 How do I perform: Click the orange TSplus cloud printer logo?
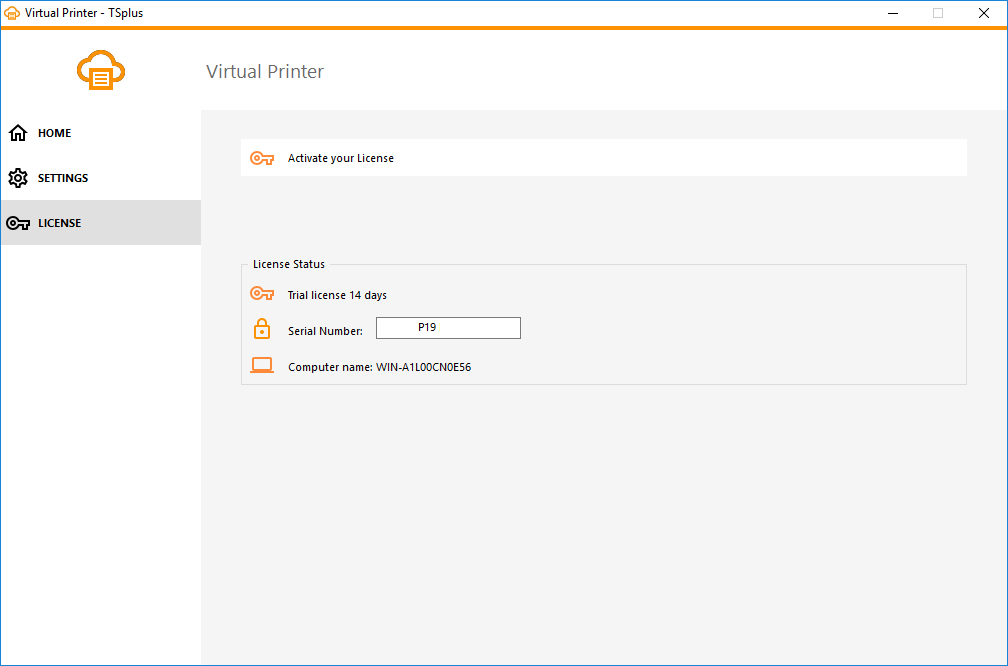pos(100,70)
